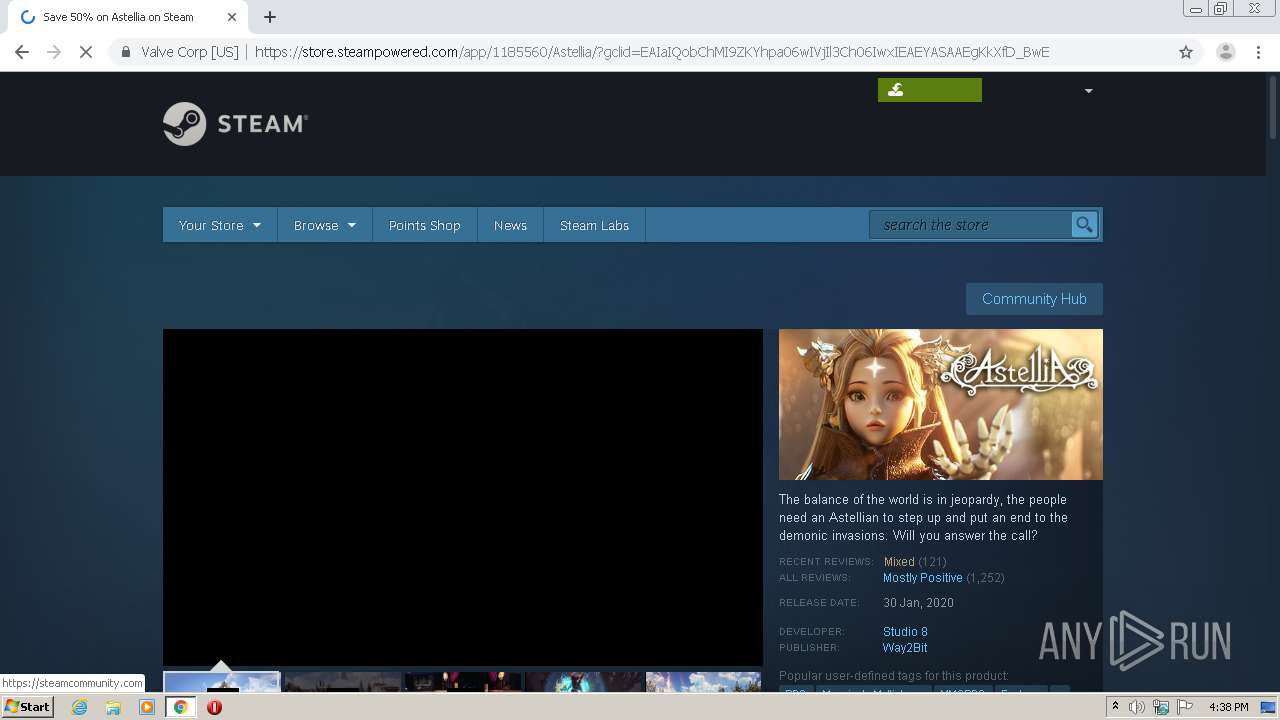Click the Astellia header image
The width and height of the screenshot is (1280, 720).
pyautogui.click(x=941, y=404)
